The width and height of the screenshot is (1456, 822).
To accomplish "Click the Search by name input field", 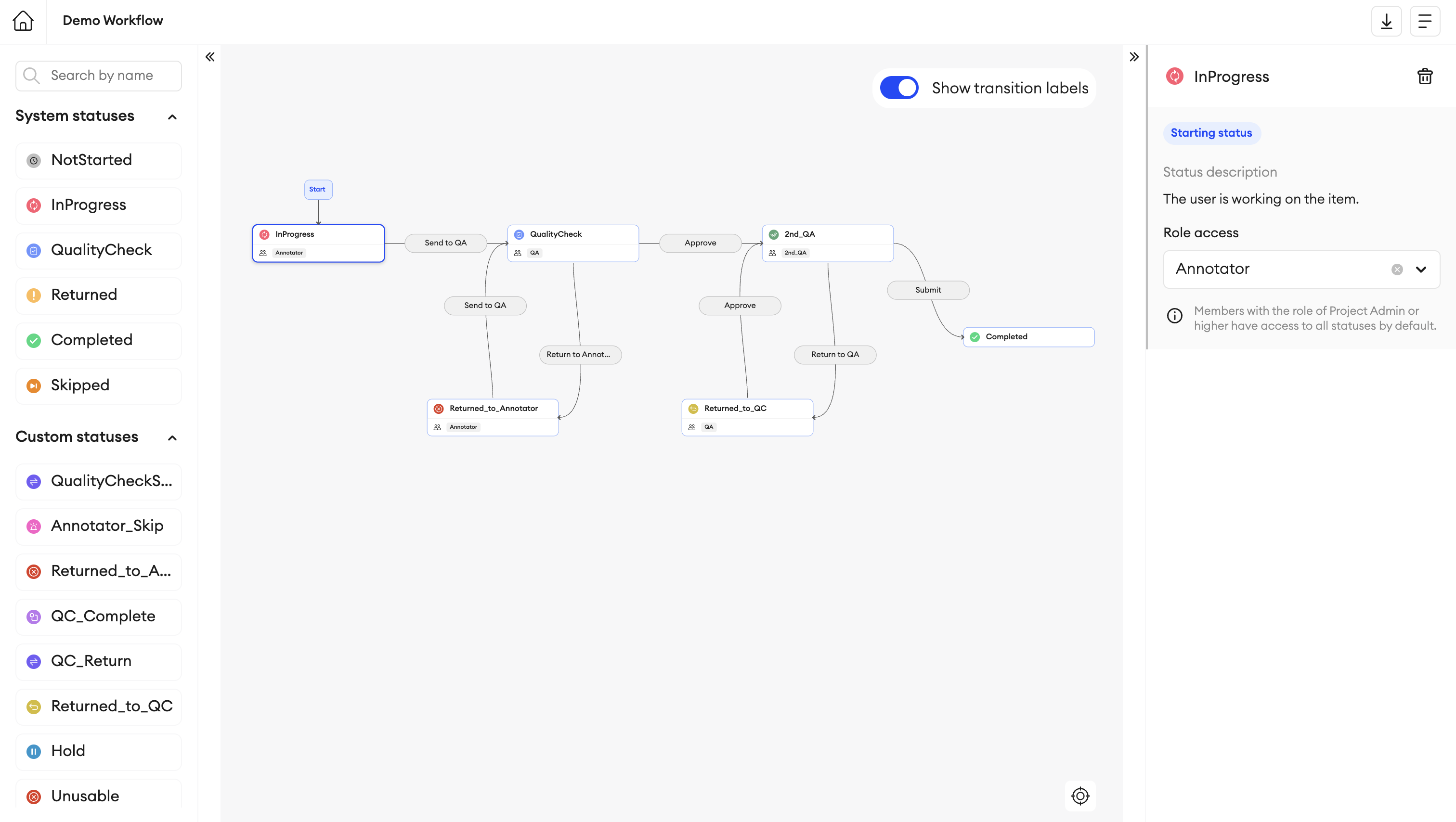I will pyautogui.click(x=102, y=75).
